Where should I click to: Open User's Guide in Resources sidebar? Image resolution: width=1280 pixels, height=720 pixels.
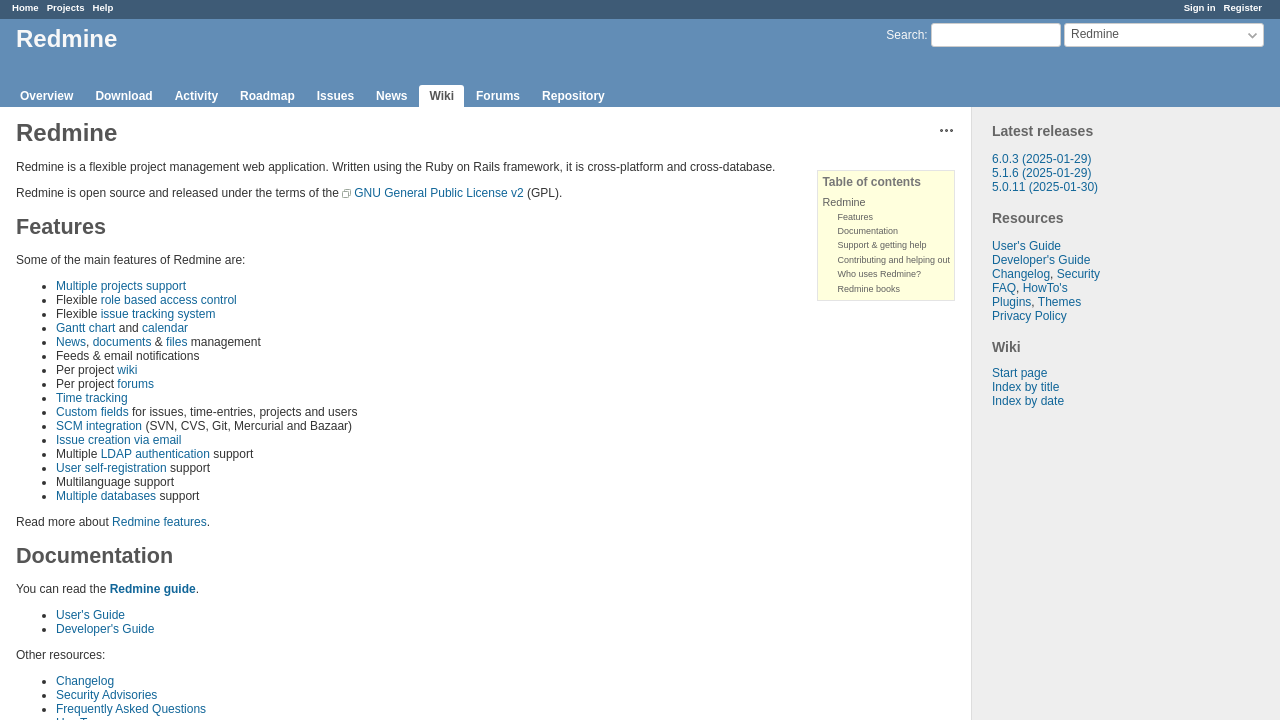(x=1026, y=246)
